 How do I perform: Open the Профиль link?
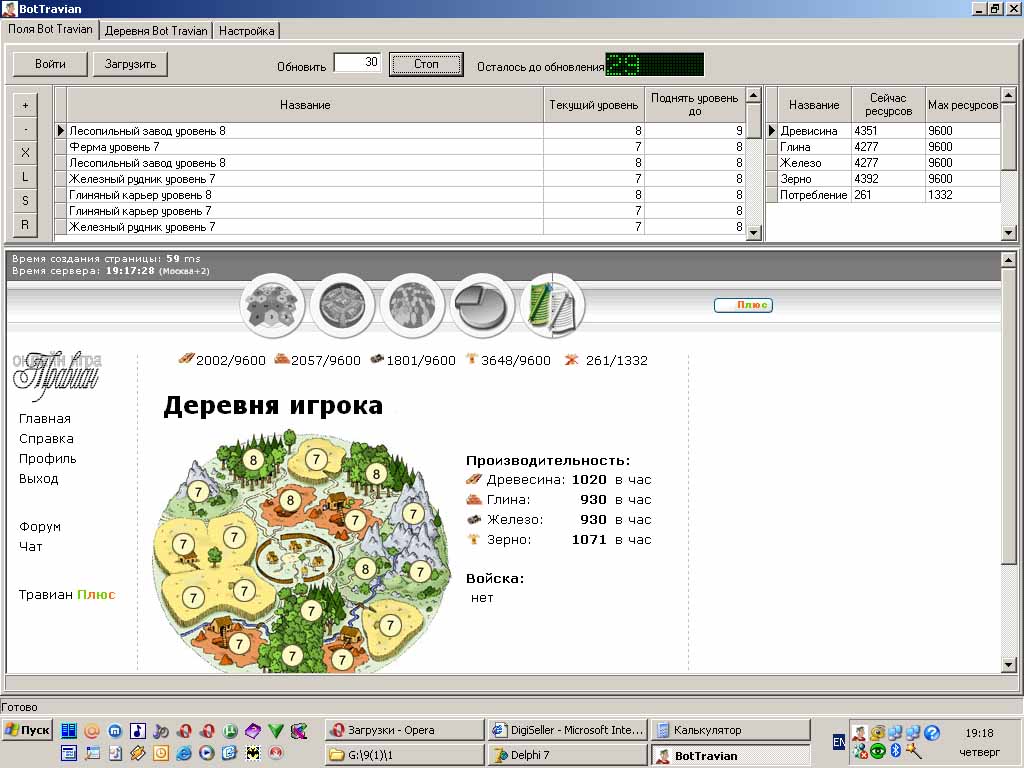[x=47, y=458]
